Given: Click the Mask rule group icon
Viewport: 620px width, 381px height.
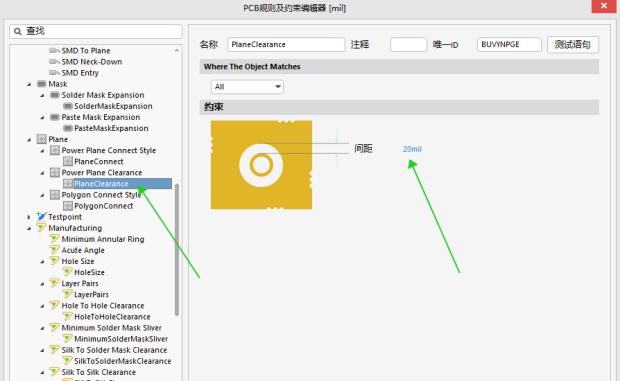Looking at the screenshot, I should click(42, 84).
